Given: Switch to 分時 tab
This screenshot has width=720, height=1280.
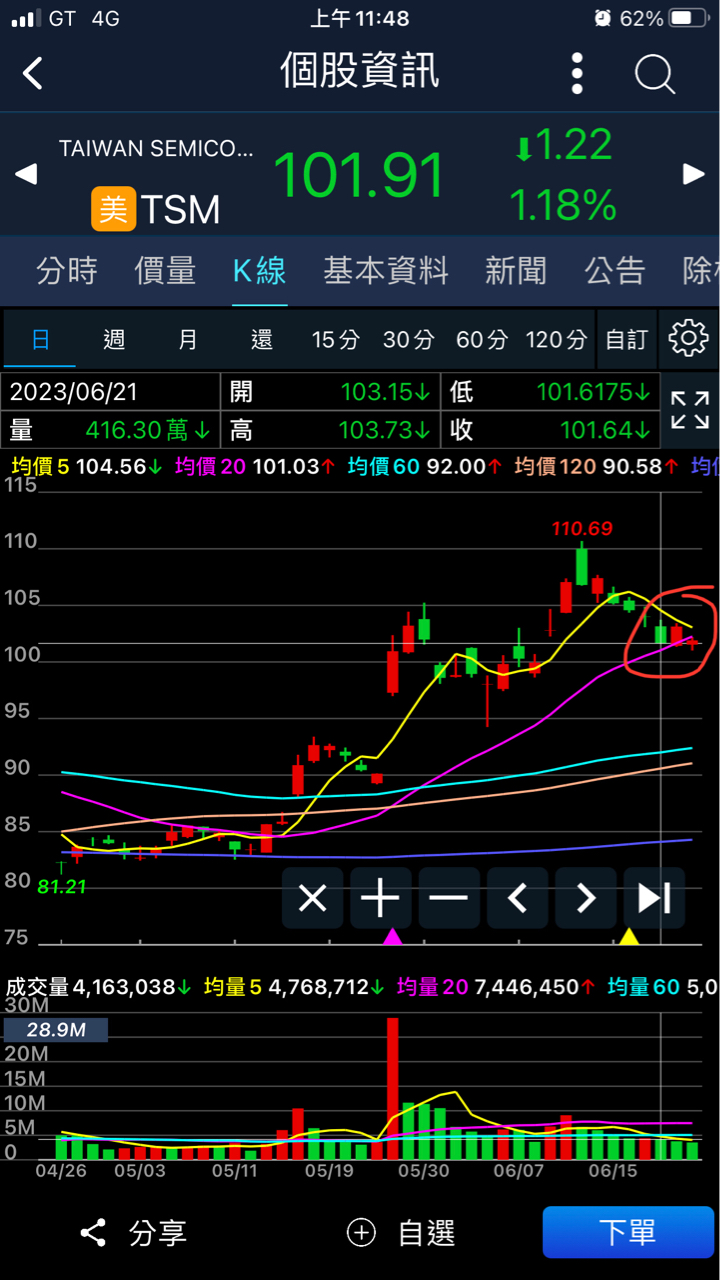Looking at the screenshot, I should [x=67, y=270].
